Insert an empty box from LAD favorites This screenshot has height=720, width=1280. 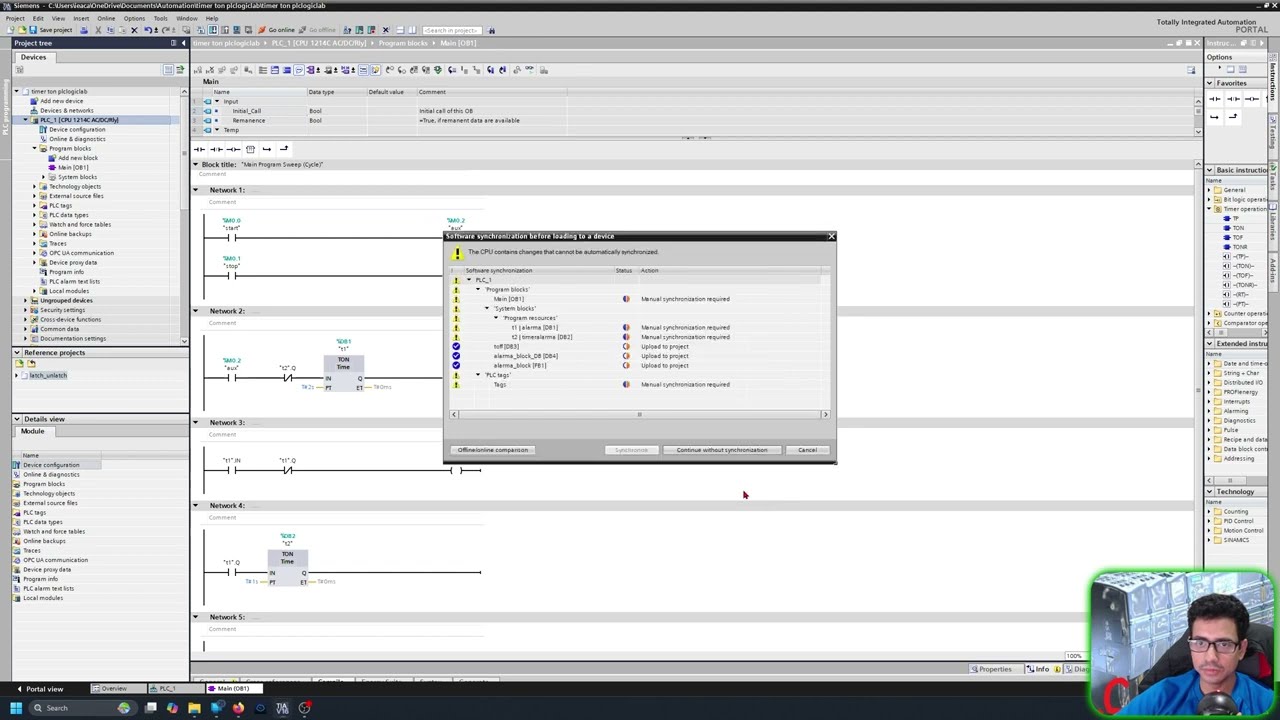(x=250, y=149)
